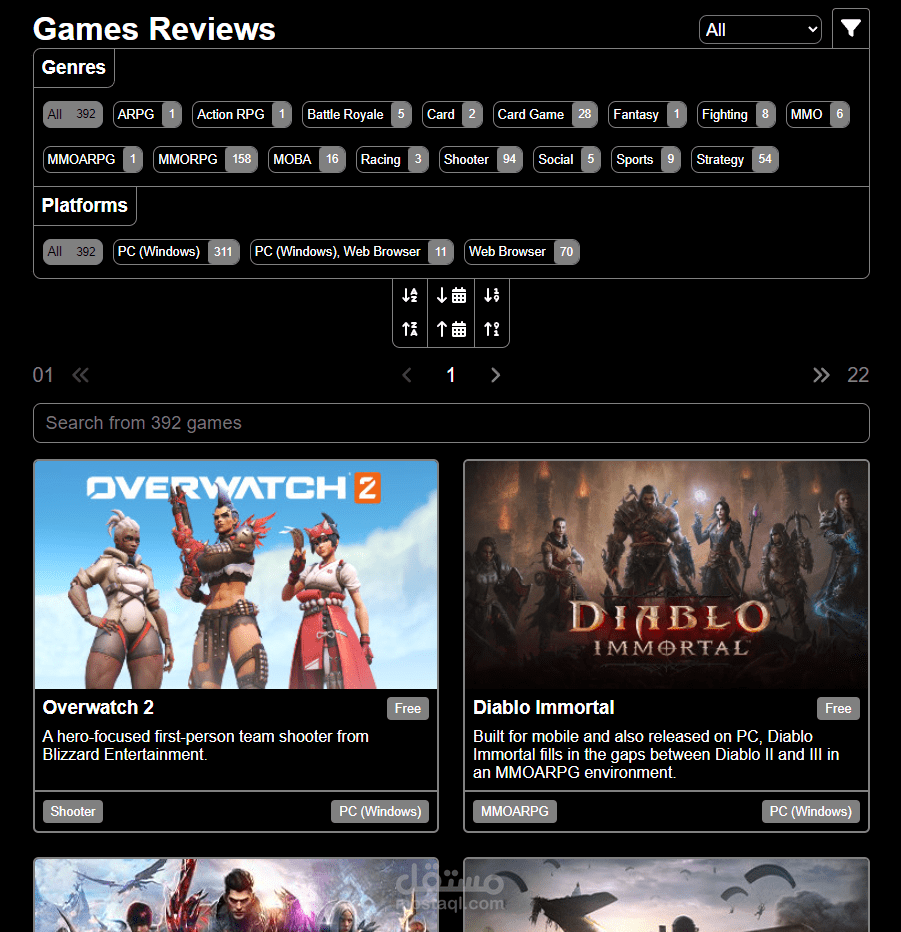Click the first page label 01
Screen dimensions: 901x932
[43, 375]
